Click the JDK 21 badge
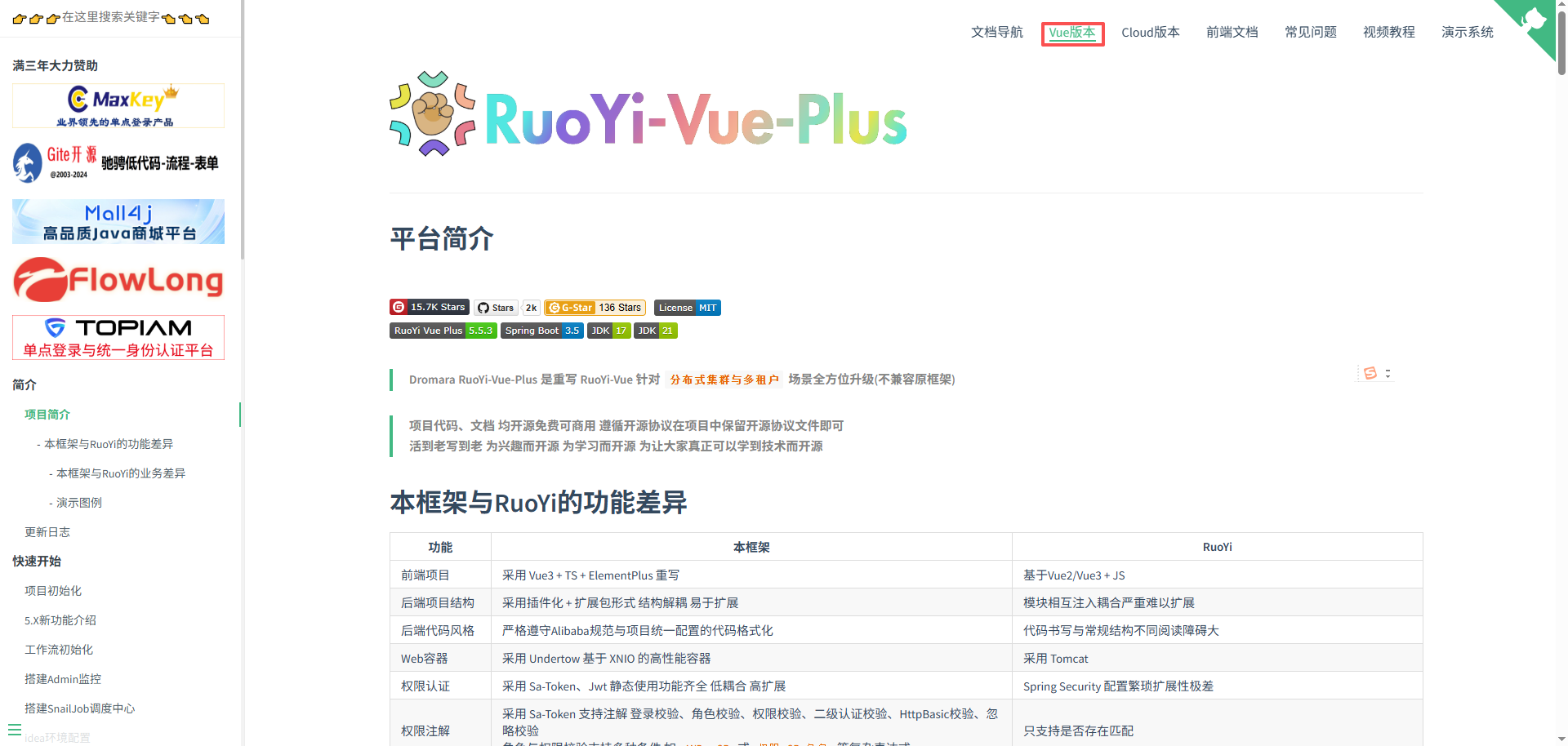Screen dimensions: 1568x746 pos(656,331)
